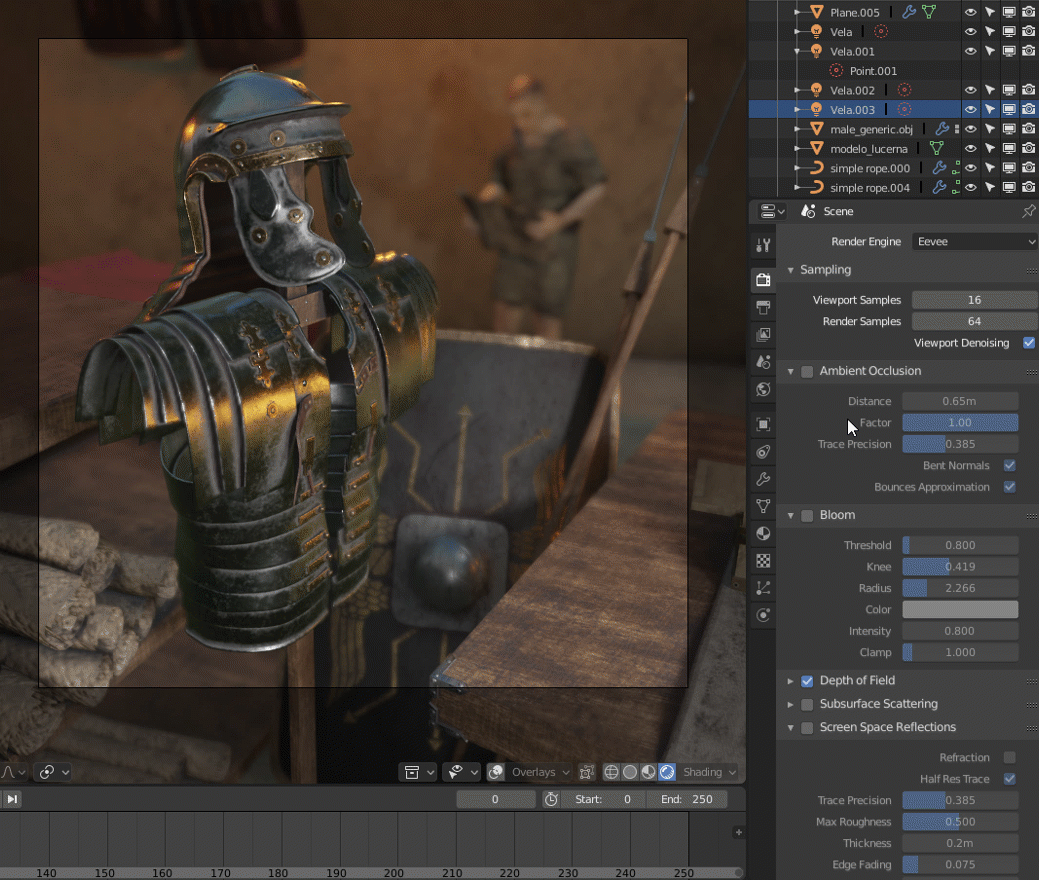Click the Bloom Color swatch

(x=960, y=610)
